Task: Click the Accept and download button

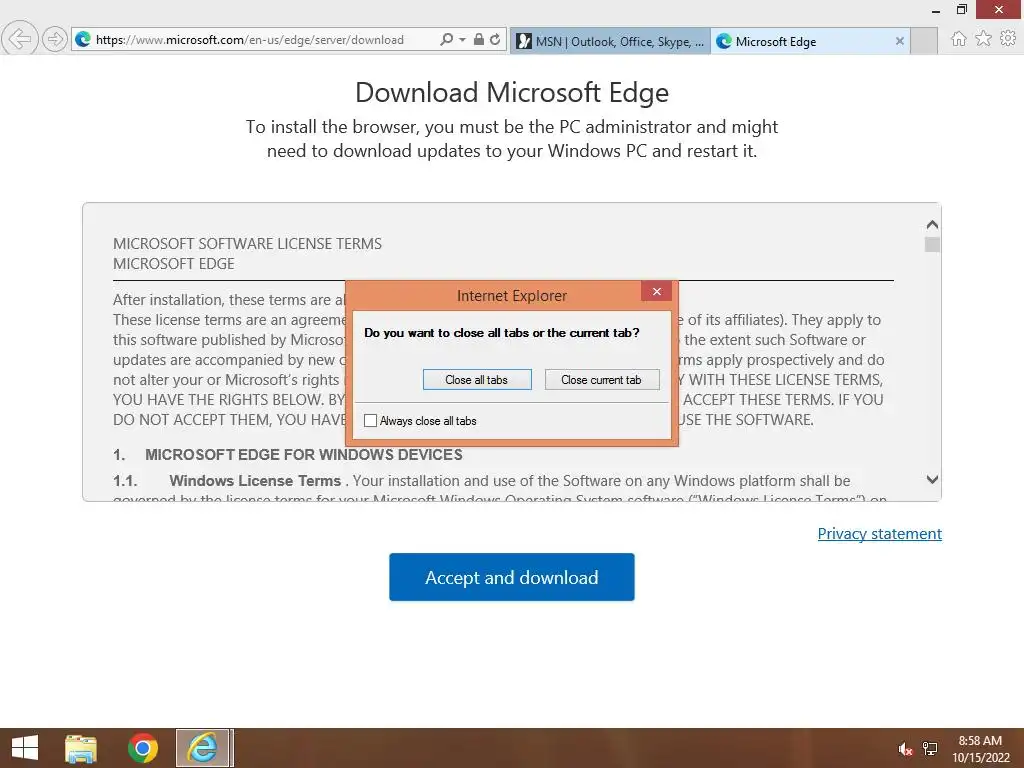Action: coord(511,577)
